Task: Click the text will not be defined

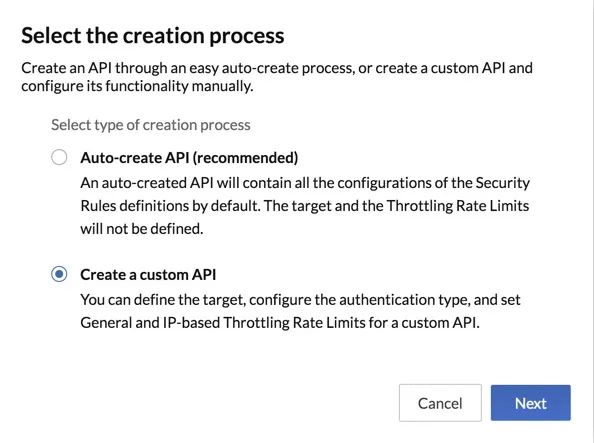Action: coord(142,229)
